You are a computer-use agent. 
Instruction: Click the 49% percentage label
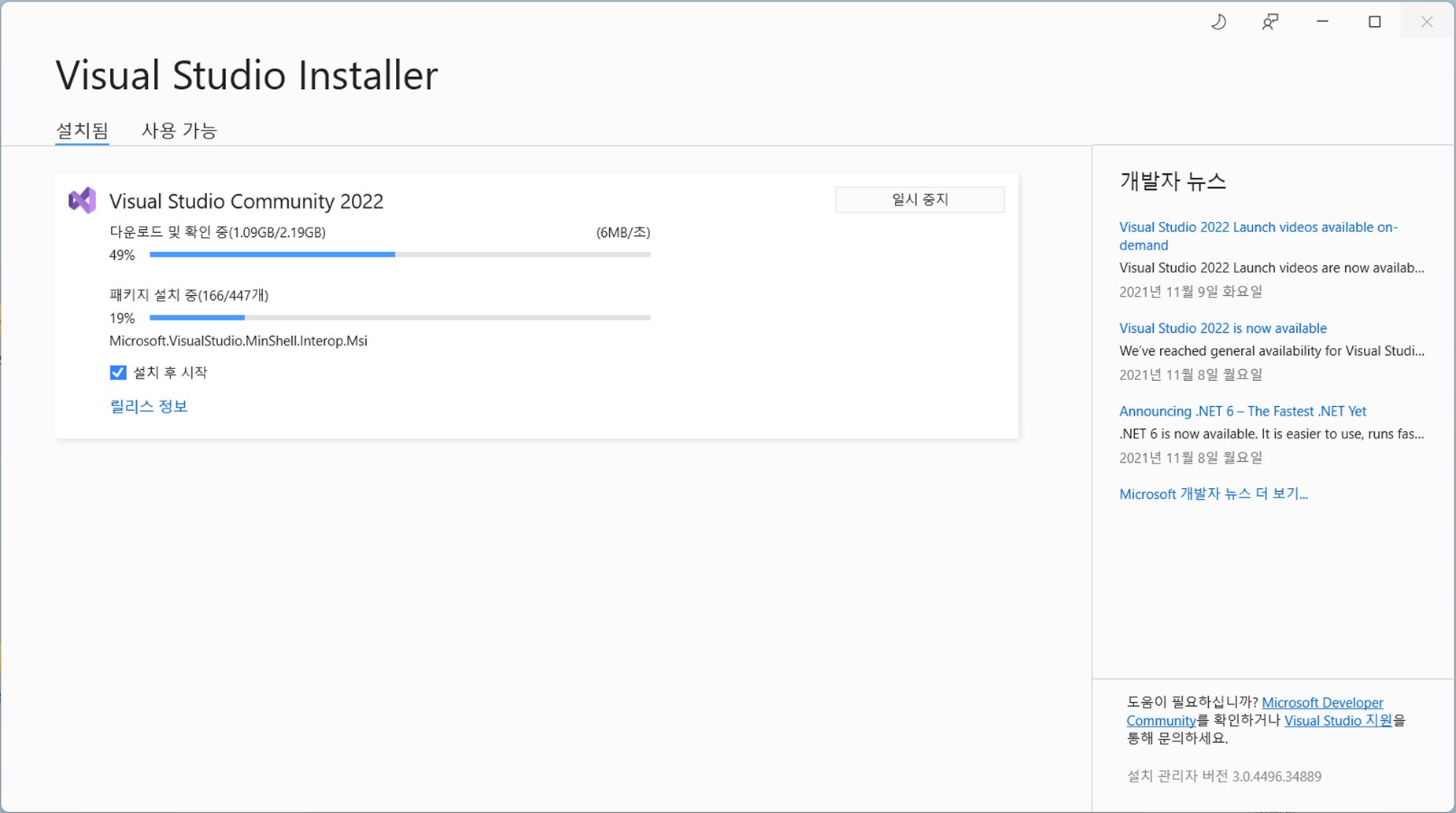(122, 255)
